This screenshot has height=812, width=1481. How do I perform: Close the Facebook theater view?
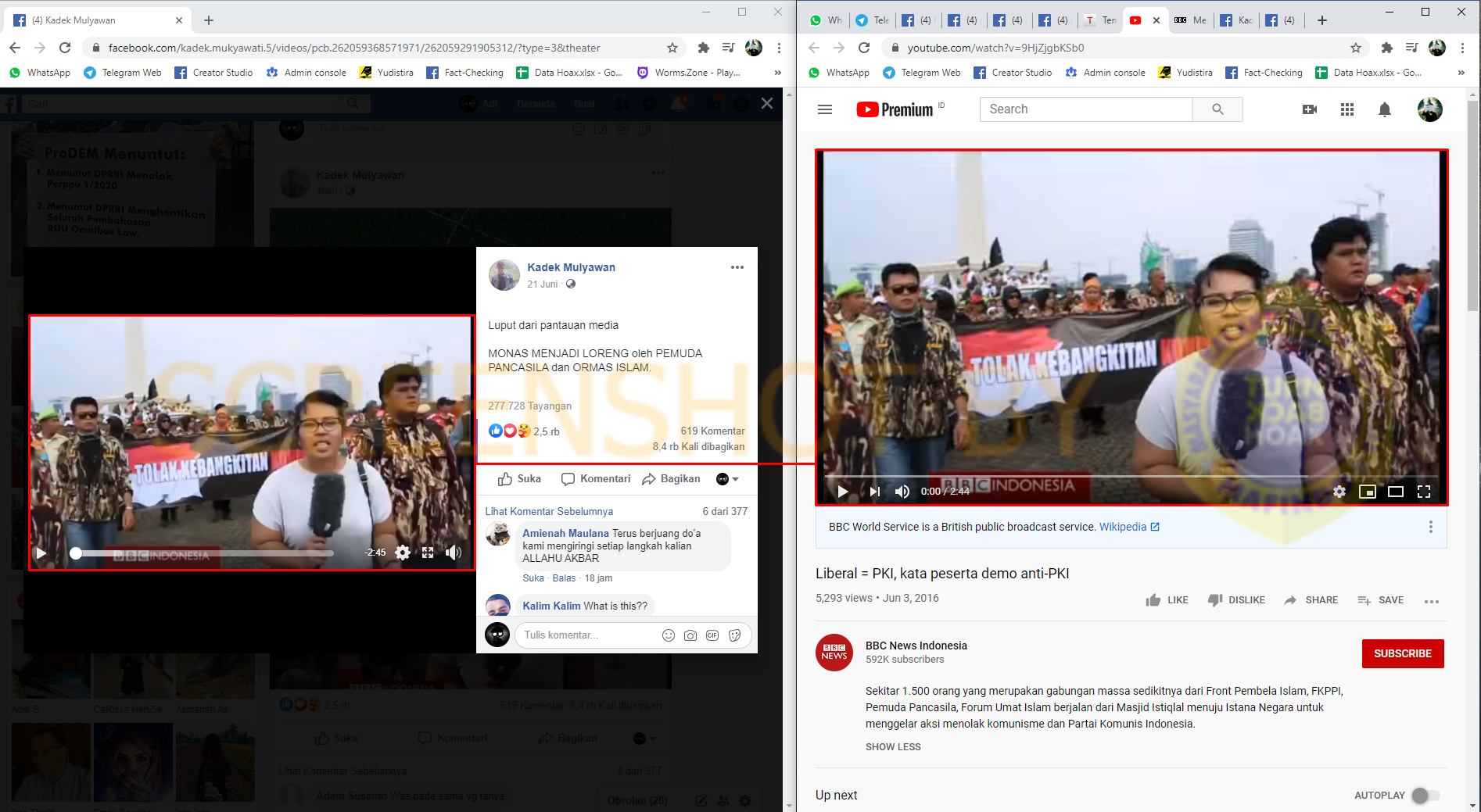pyautogui.click(x=767, y=103)
